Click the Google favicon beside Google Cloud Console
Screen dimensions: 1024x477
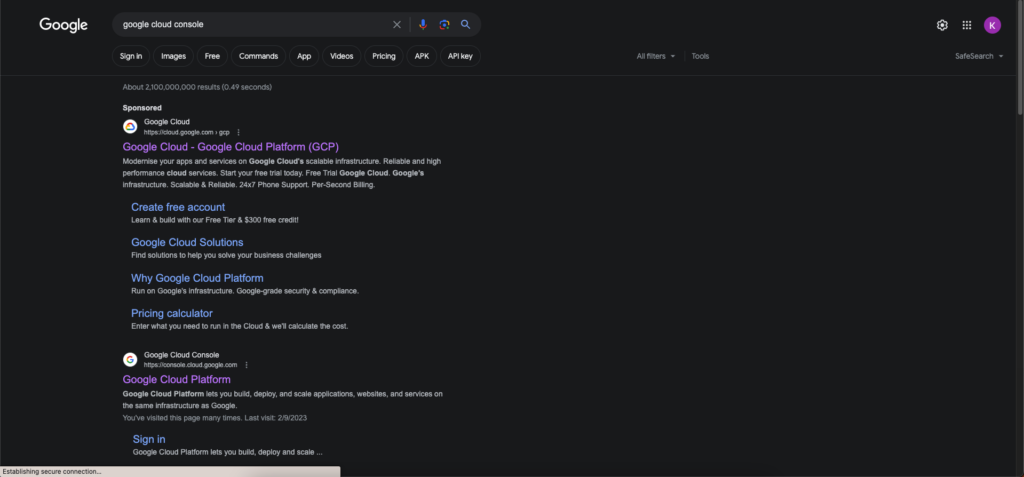tap(130, 359)
